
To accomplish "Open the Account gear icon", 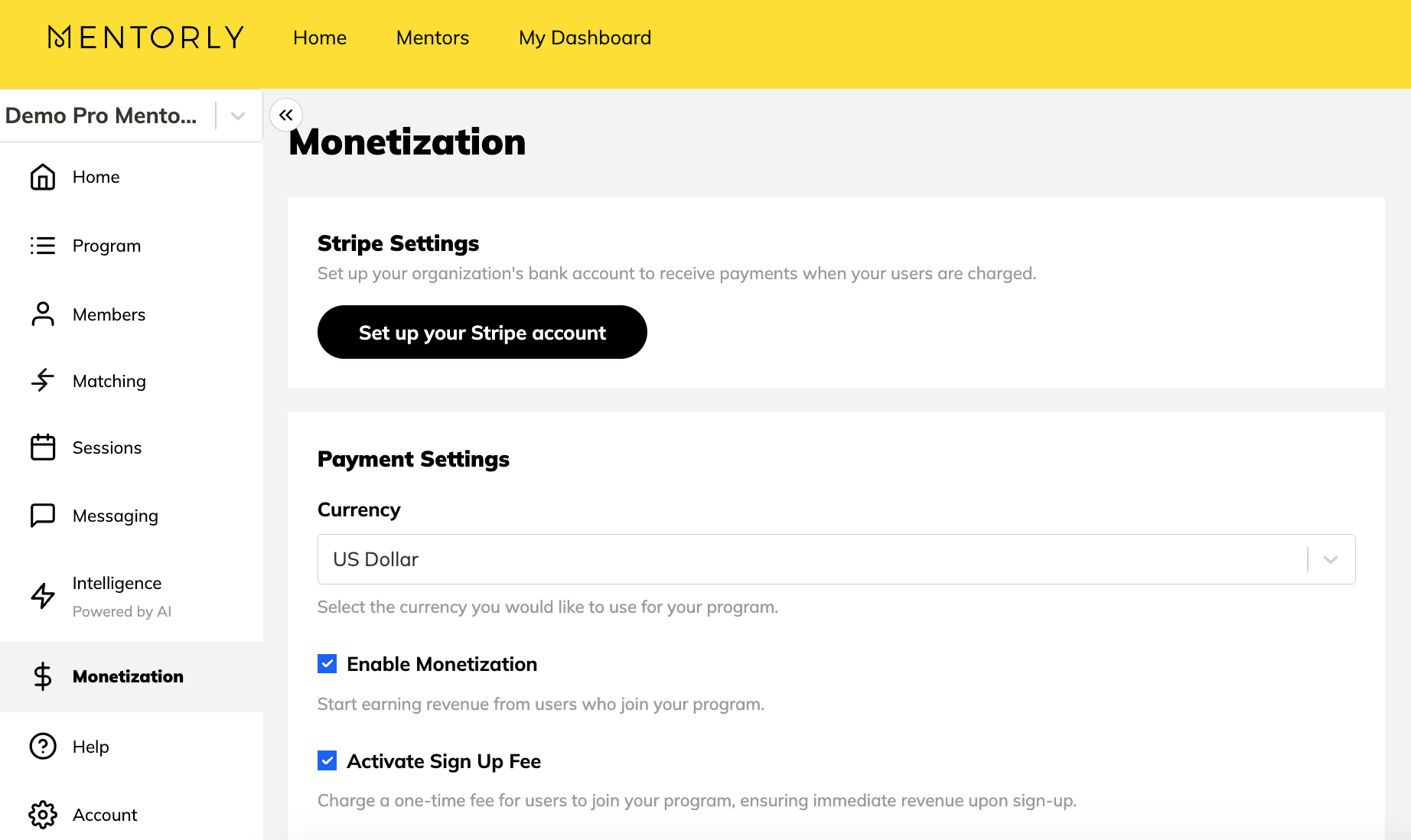I will pyautogui.click(x=43, y=815).
